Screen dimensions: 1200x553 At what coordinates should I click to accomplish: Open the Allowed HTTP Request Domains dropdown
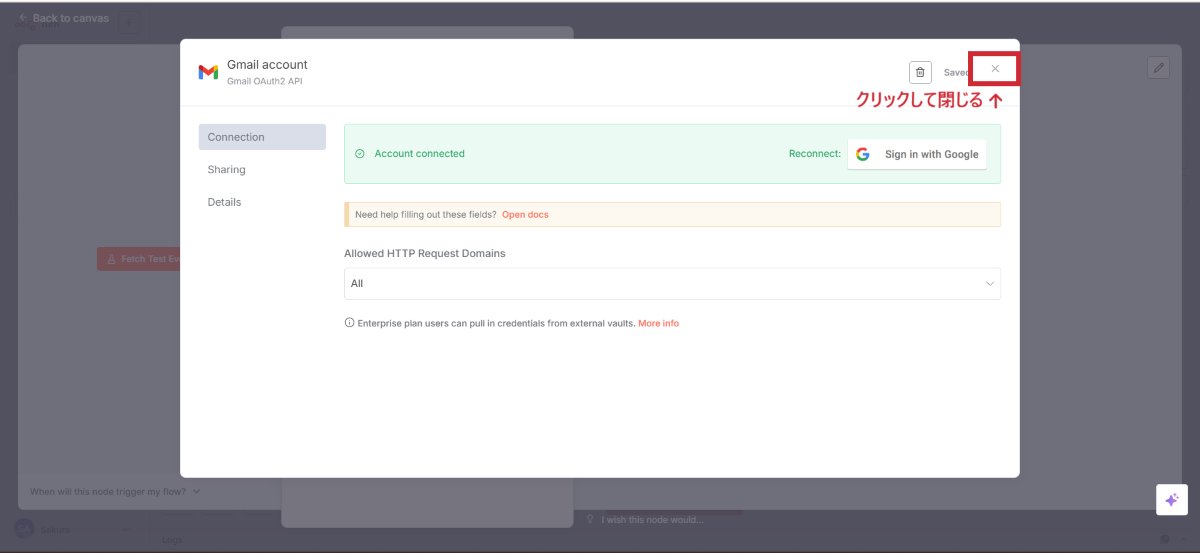point(671,284)
